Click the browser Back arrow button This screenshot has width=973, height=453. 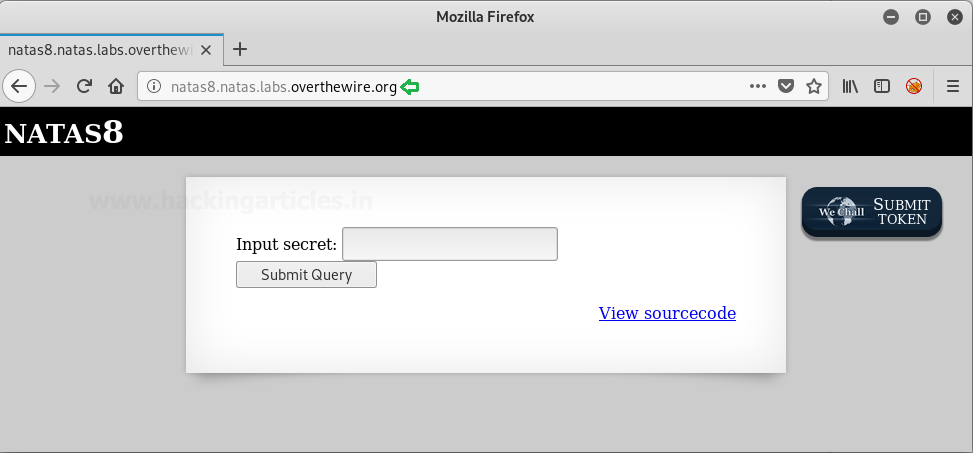(19, 86)
